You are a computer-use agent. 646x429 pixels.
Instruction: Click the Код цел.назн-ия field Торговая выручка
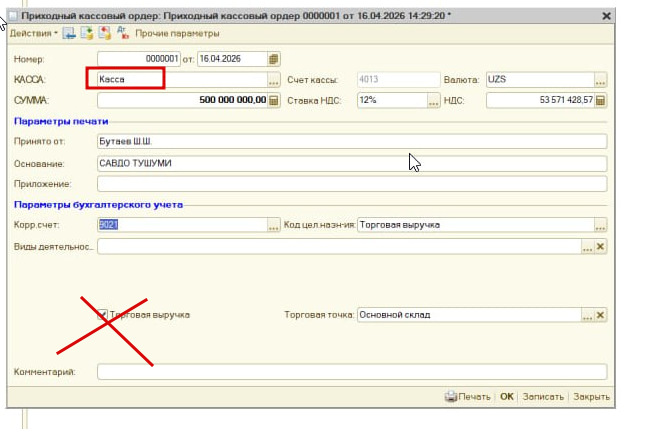(476, 225)
